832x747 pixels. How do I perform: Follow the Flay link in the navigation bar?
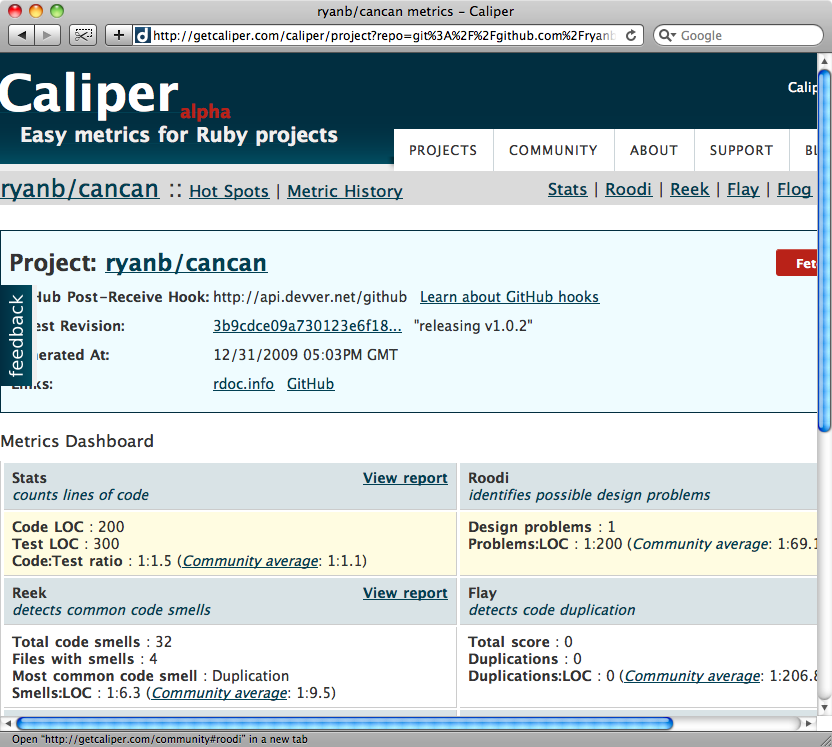tap(743, 189)
